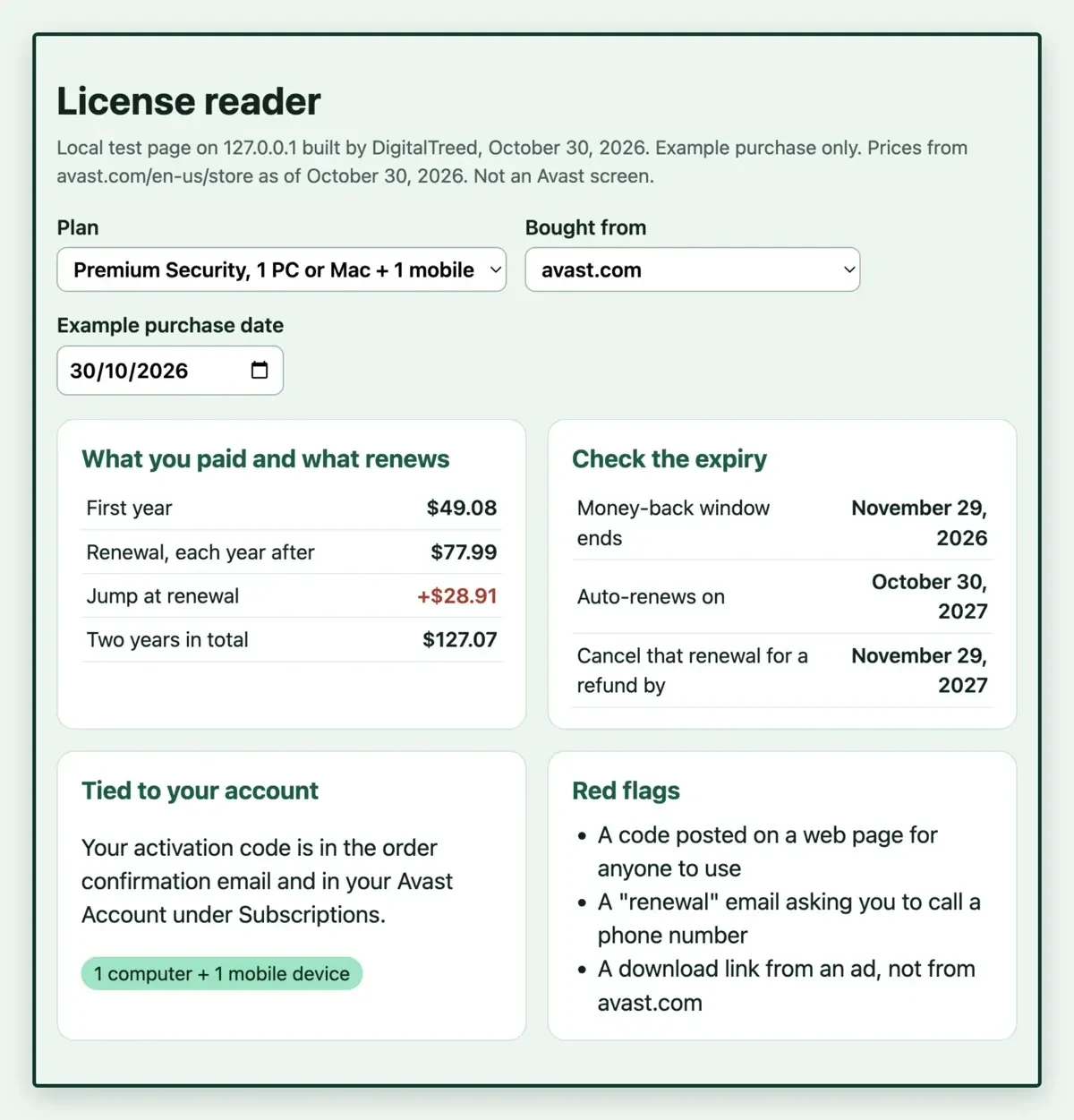Click the October 30, 2027 date
The image size is (1074, 1120).
click(929, 596)
